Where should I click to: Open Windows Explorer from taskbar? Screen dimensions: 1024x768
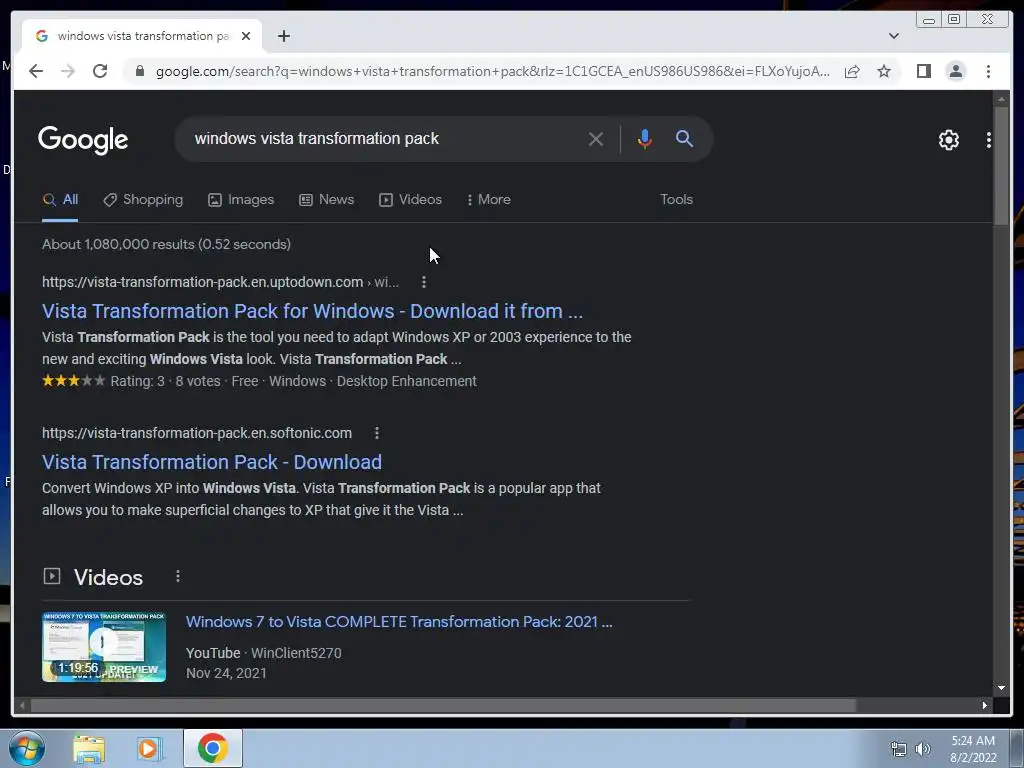[x=89, y=749]
